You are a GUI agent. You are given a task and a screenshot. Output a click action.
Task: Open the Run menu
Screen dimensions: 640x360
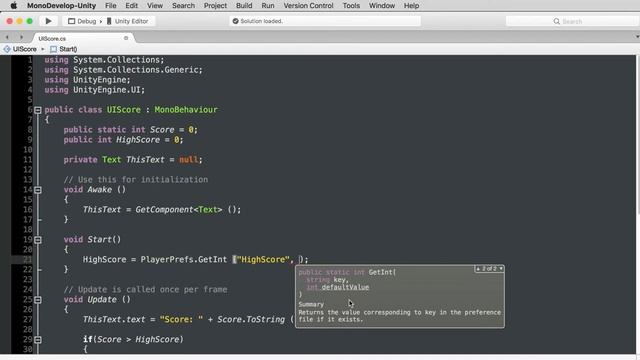[x=268, y=6]
